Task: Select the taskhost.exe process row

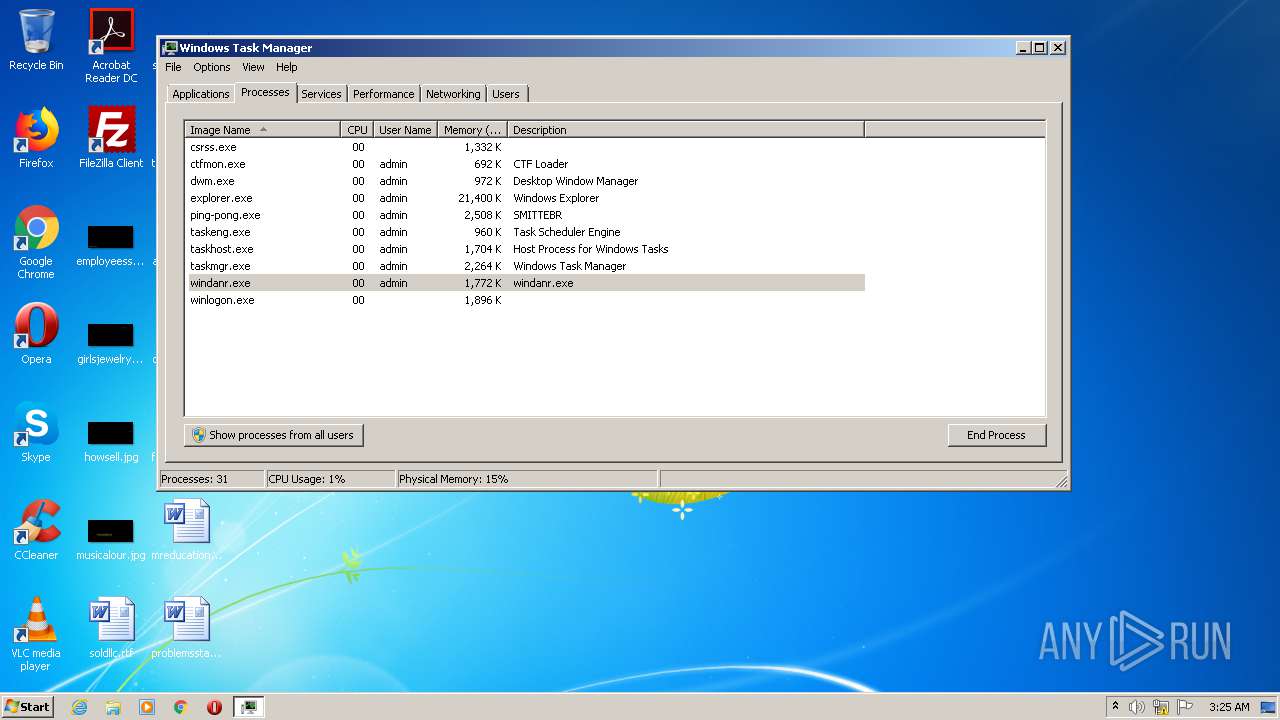Action: click(x=525, y=249)
